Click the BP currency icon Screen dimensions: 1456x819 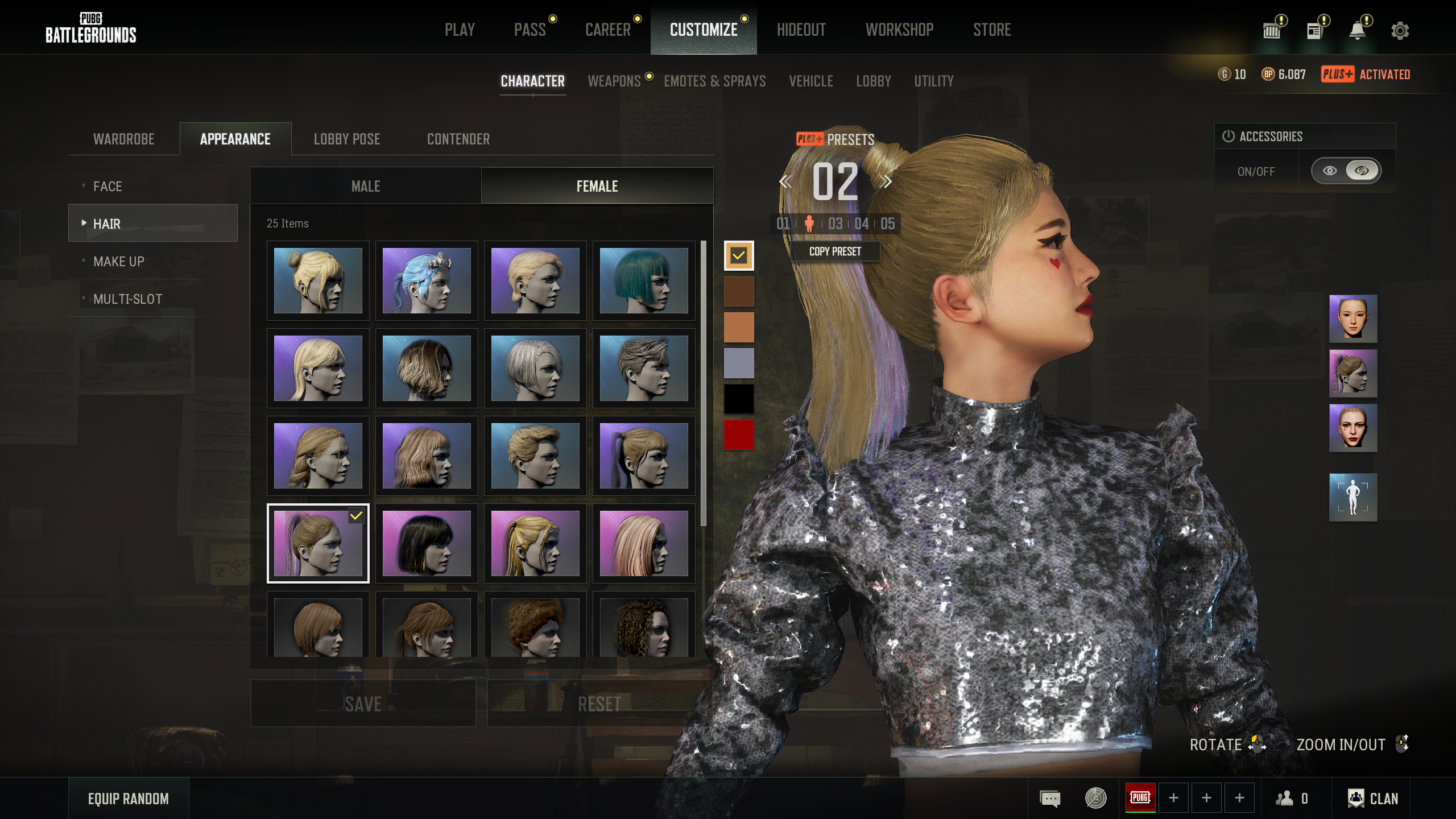[1268, 75]
